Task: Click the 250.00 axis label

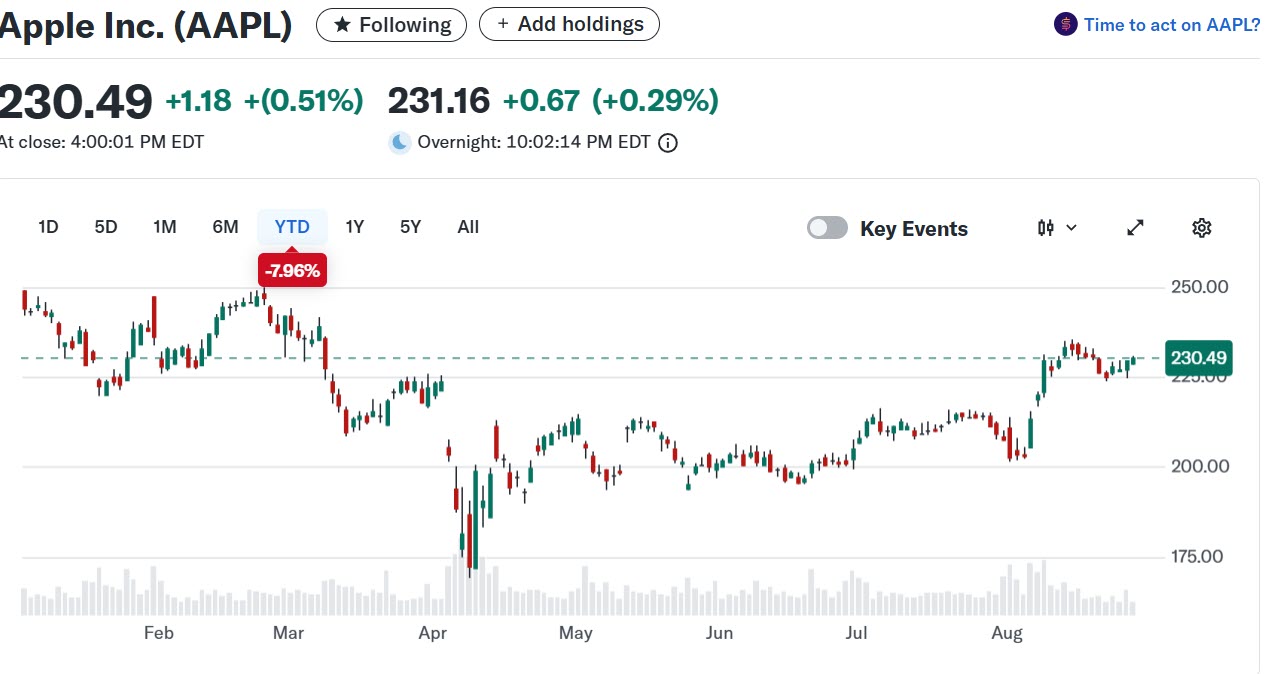Action: tap(1199, 287)
